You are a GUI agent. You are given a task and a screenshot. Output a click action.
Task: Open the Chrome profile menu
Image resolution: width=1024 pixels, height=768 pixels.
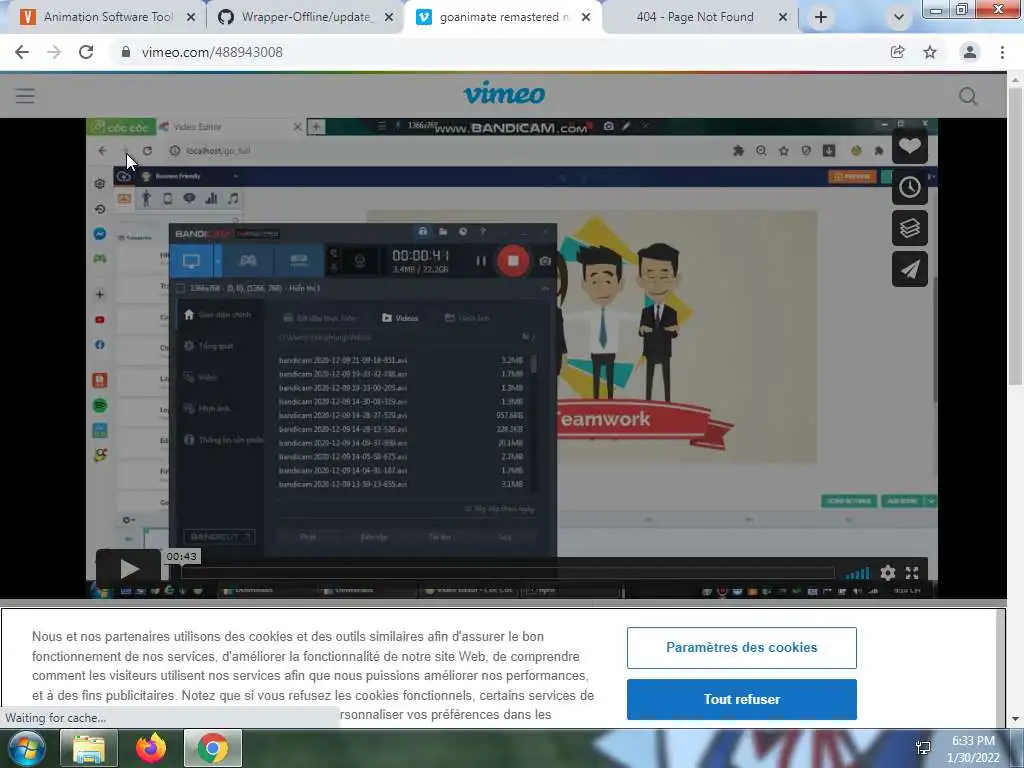[x=970, y=52]
